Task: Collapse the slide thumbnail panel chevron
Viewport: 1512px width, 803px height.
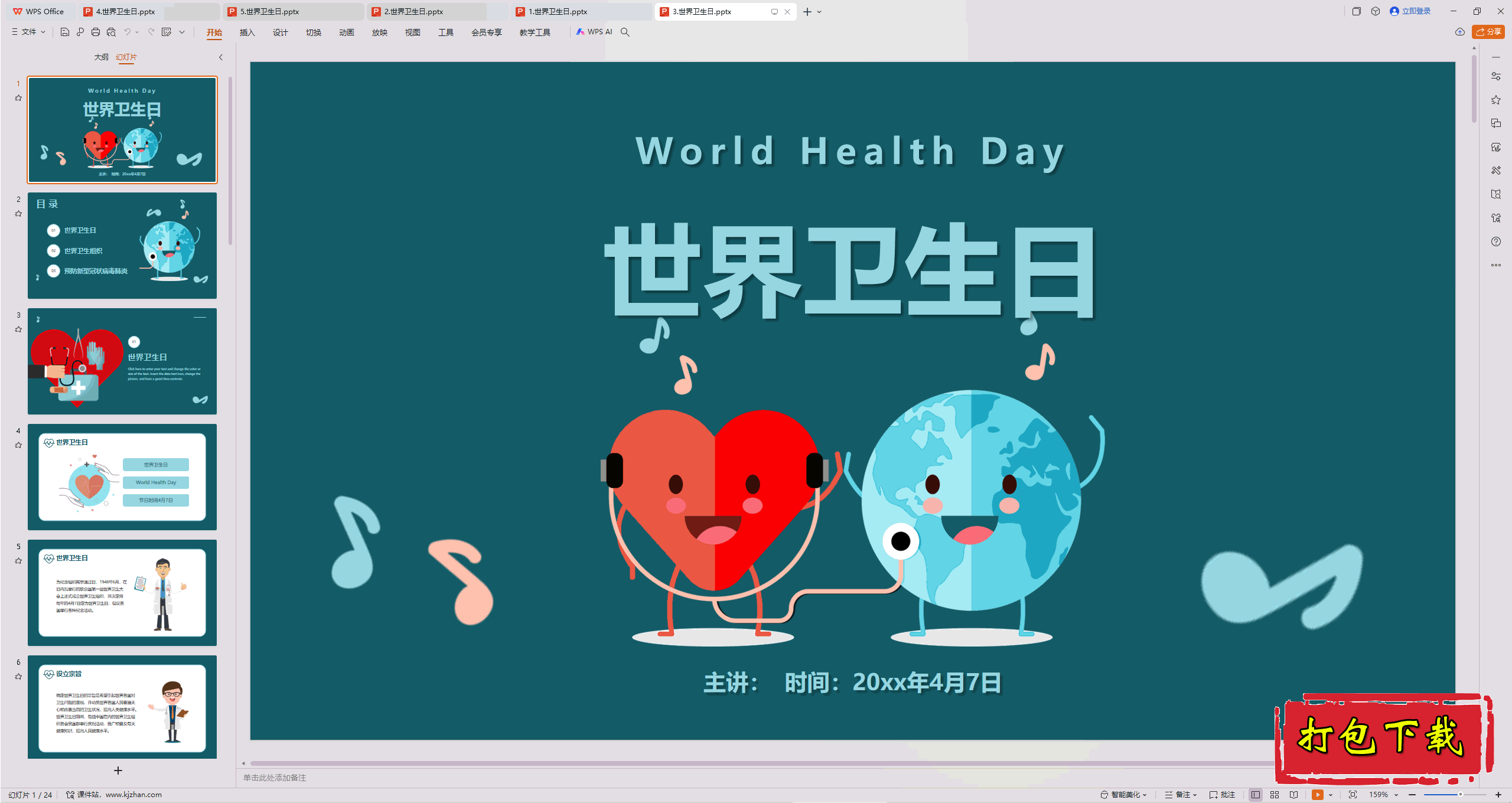Action: (x=221, y=57)
